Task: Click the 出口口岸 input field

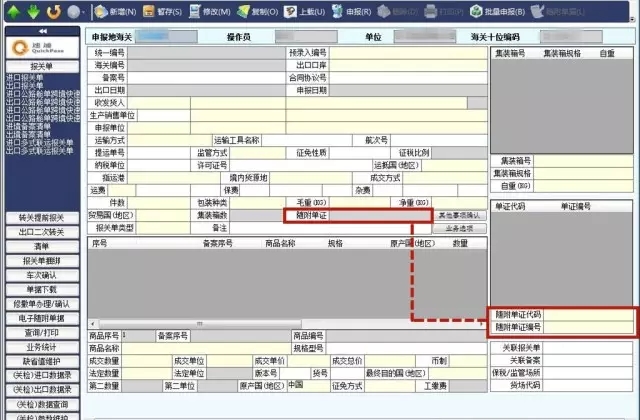Action: pyautogui.click(x=408, y=65)
